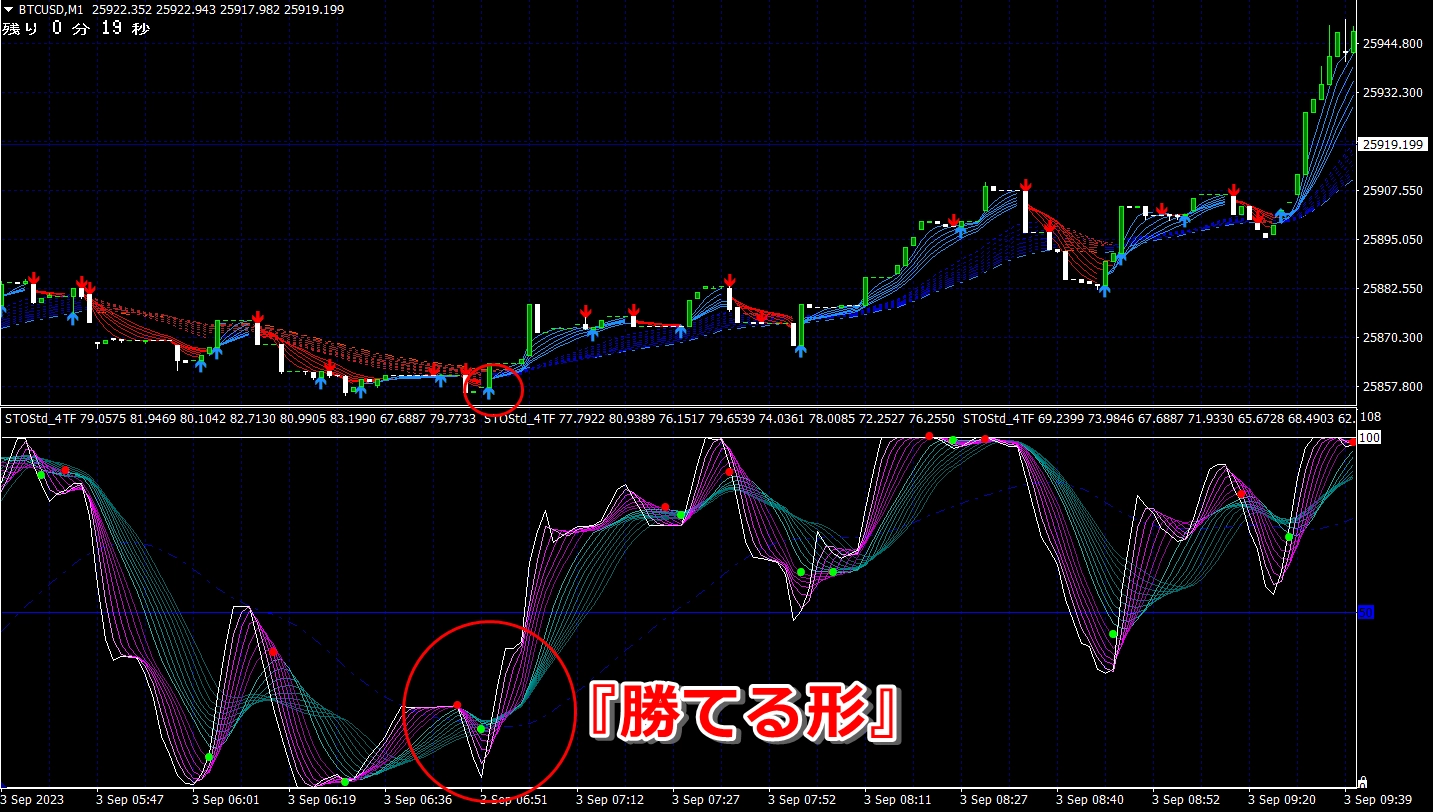
Task: Click the green dot inside the large red circle
Action: [481, 729]
